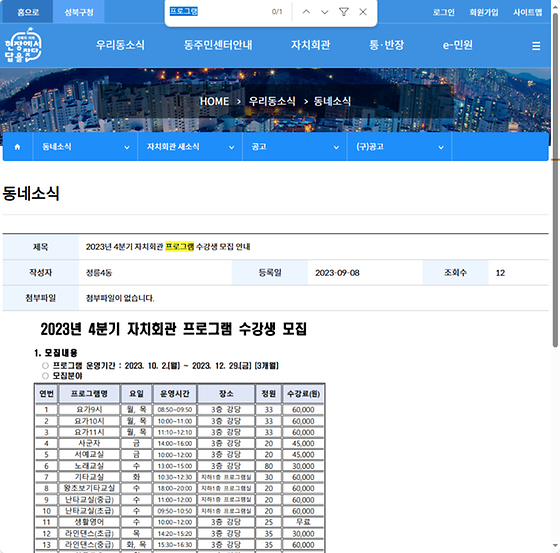Click 동네소식 in the breadcrumb

coord(332,101)
